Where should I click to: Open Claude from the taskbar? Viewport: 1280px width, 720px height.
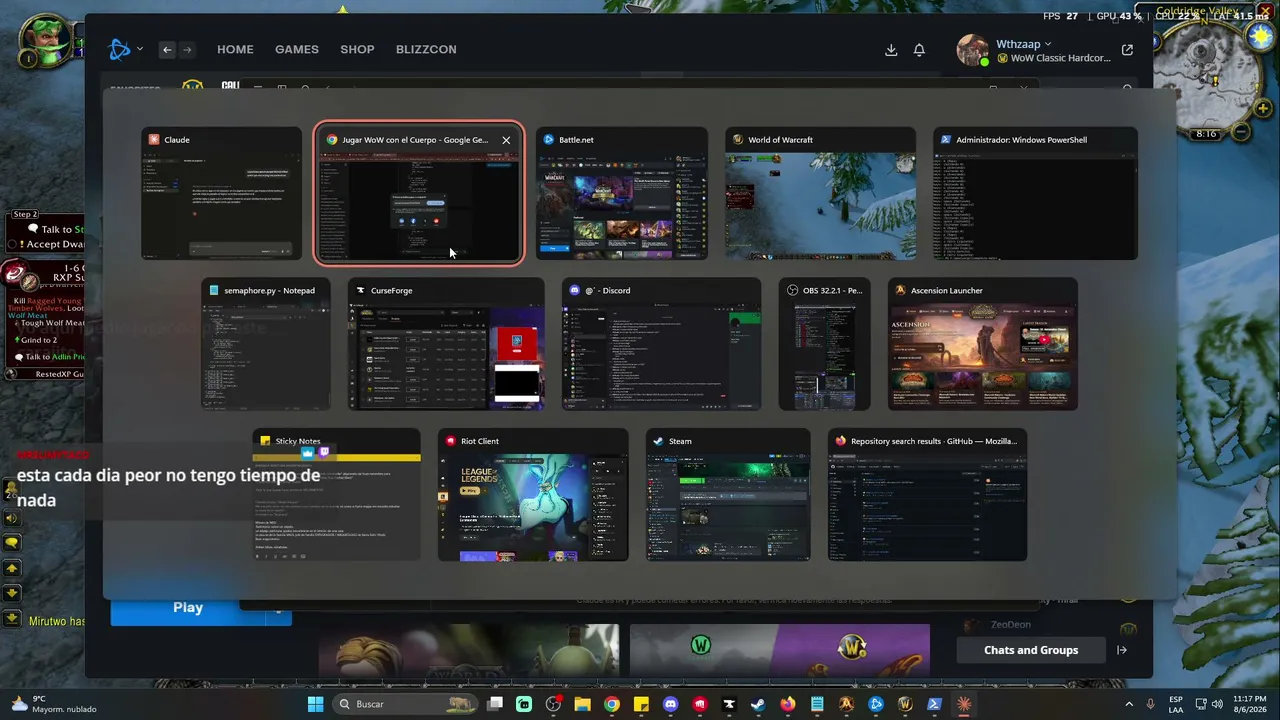tap(964, 704)
